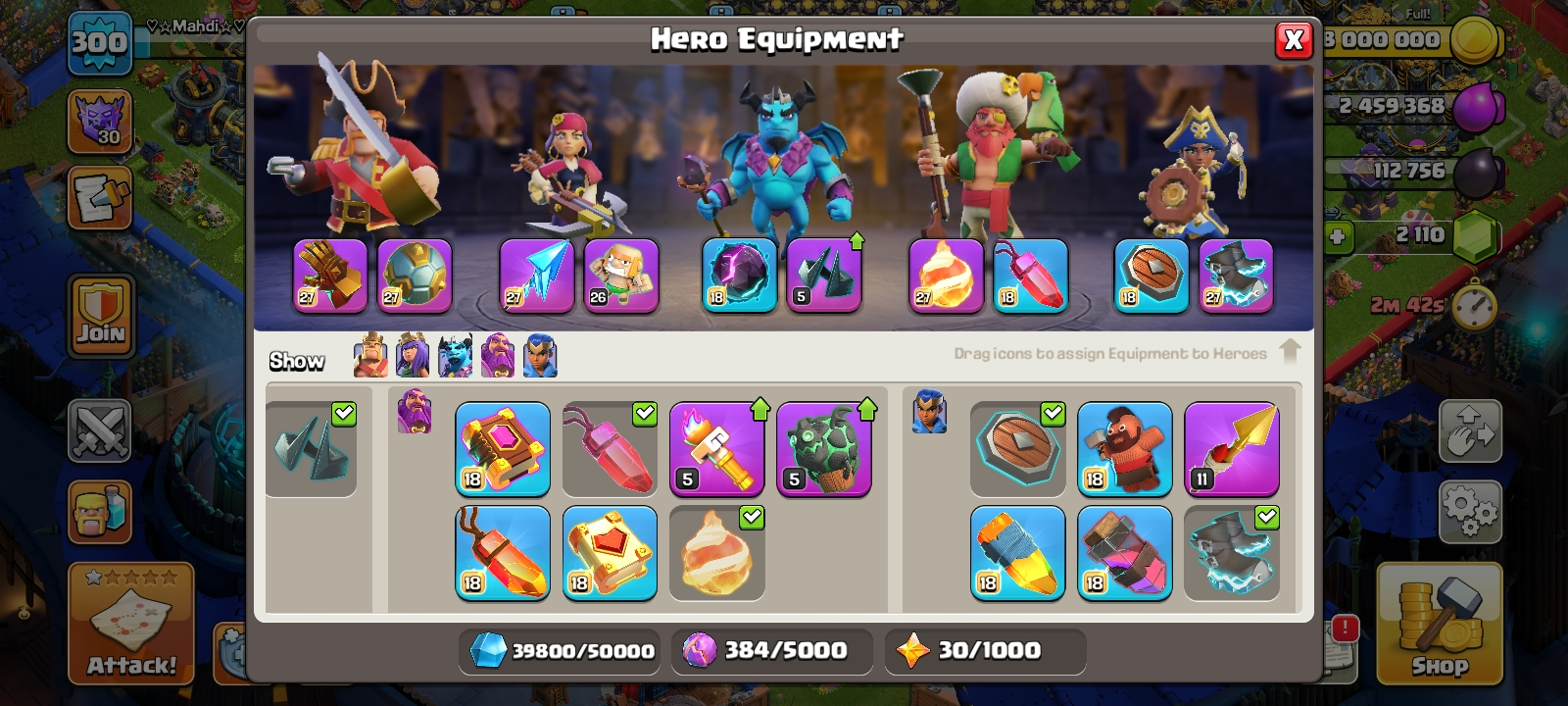Screen dimensions: 1568x706
Task: Open the King's Spiky Ball equipped slot
Action: click(415, 276)
